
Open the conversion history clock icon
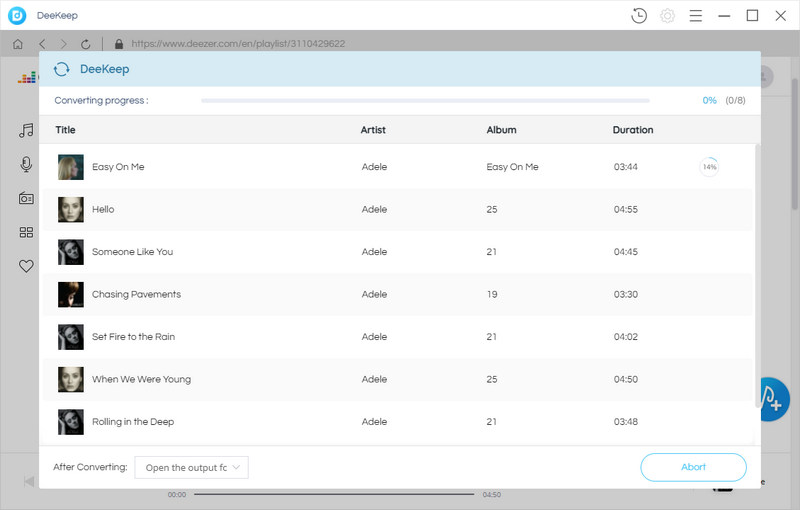coord(639,16)
